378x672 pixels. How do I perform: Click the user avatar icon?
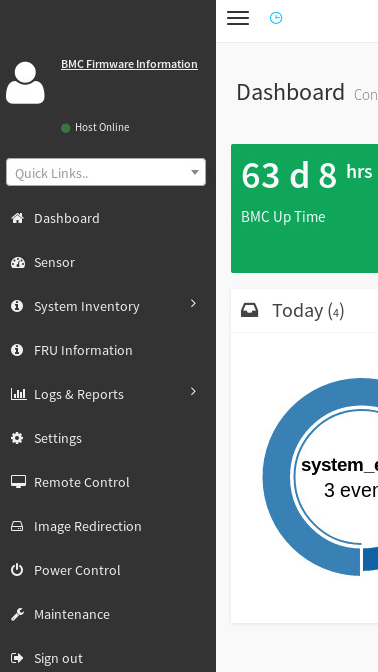point(25,83)
